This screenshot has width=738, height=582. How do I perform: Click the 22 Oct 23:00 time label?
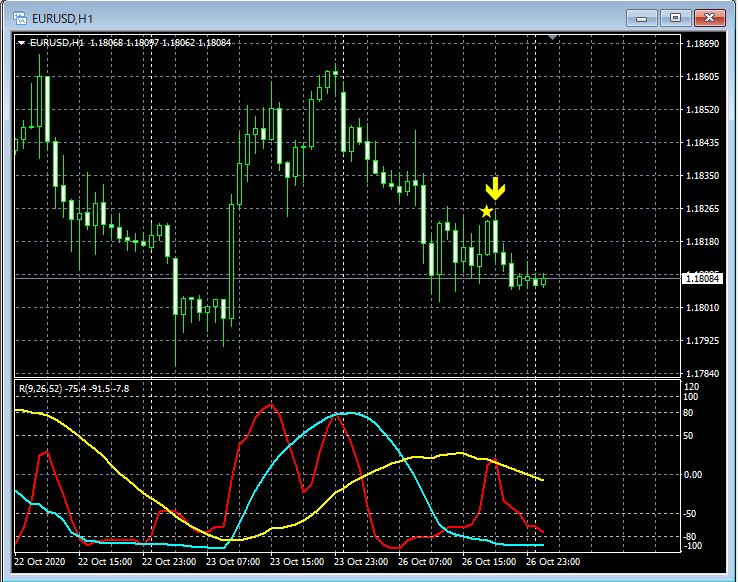click(x=169, y=562)
